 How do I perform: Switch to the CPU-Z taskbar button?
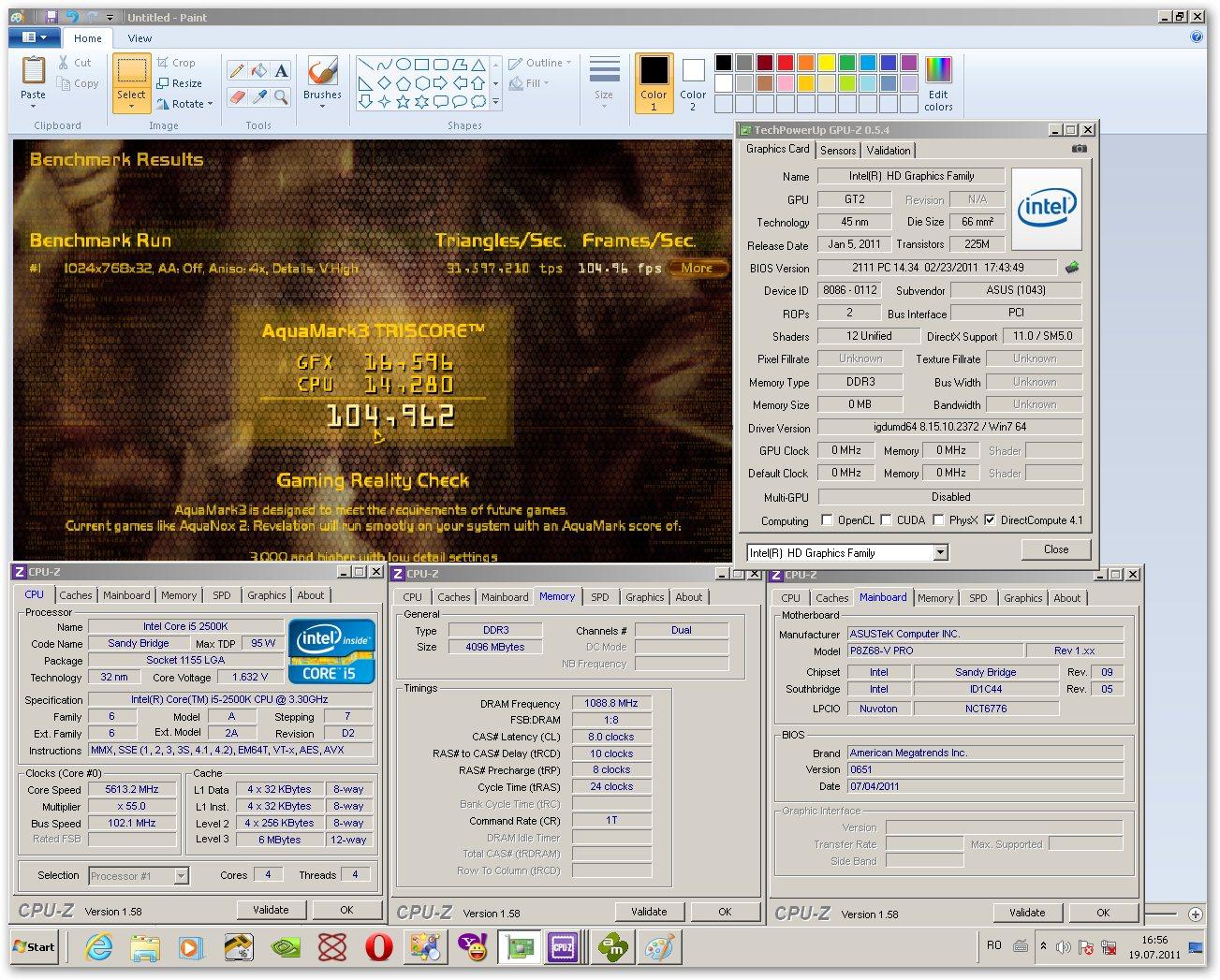click(564, 947)
